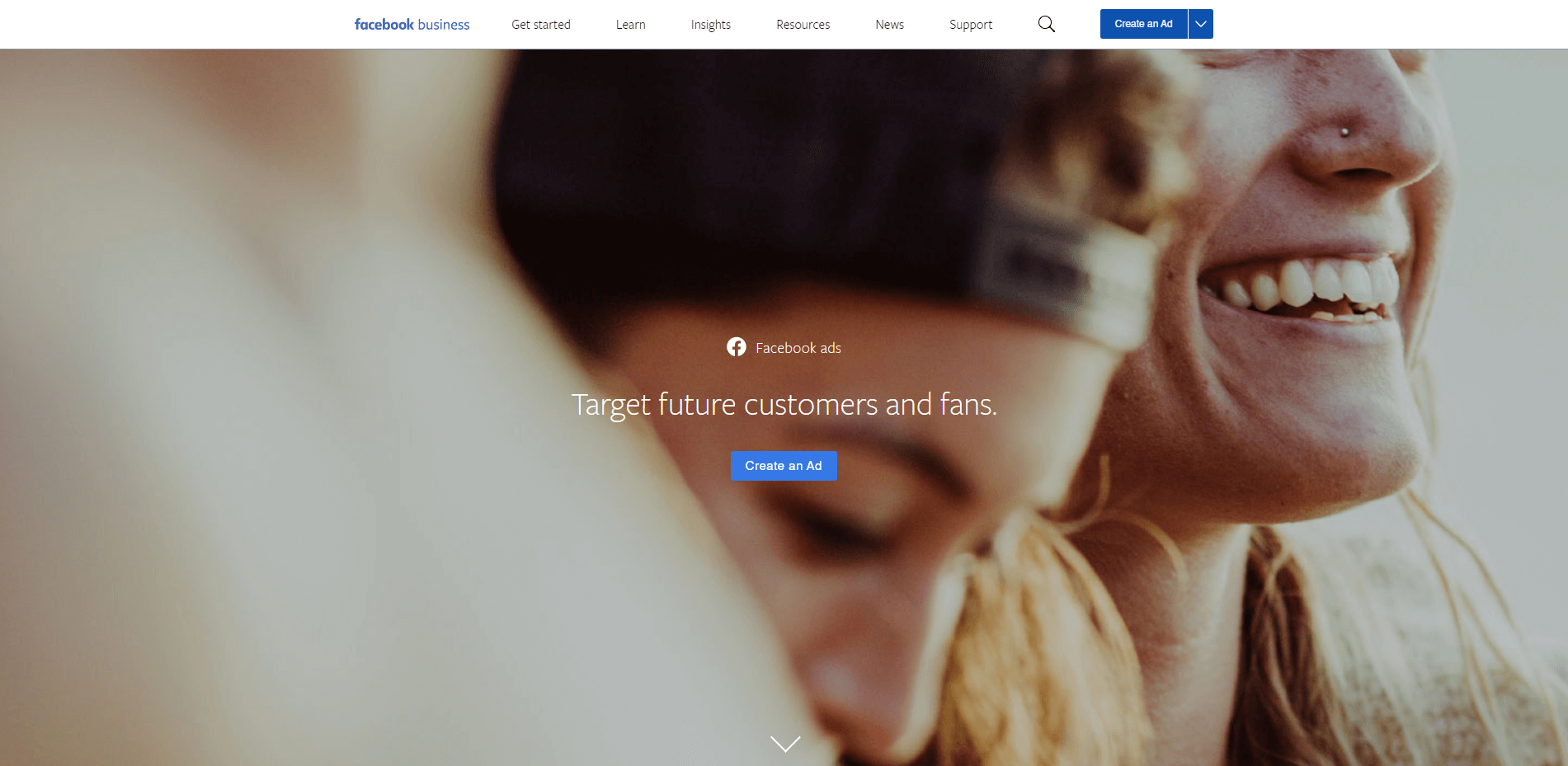Open the Support menu

point(971,25)
